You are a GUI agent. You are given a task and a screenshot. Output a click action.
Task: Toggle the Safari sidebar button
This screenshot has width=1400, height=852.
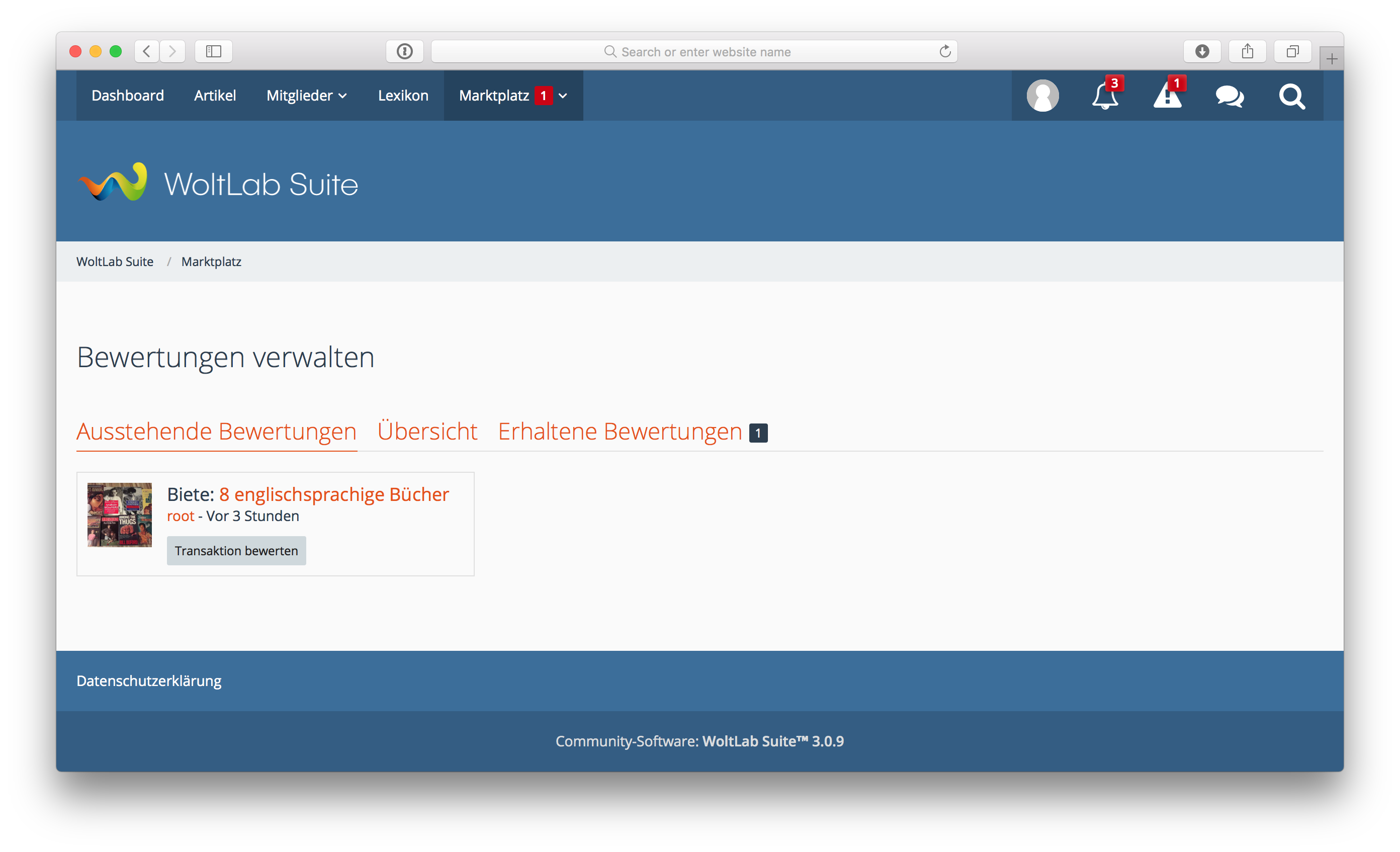tap(214, 52)
